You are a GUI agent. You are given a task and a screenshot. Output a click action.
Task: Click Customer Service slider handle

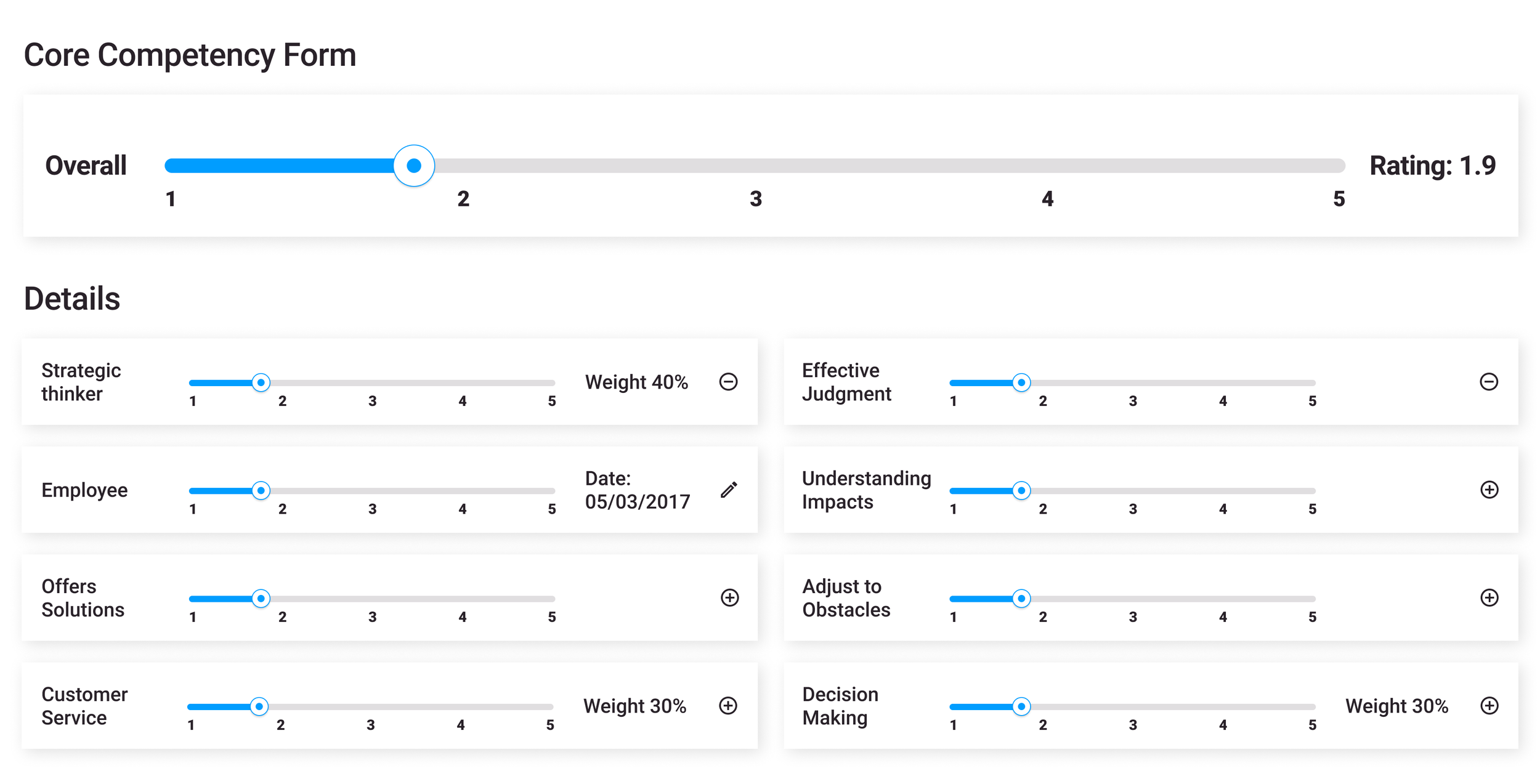click(x=259, y=707)
